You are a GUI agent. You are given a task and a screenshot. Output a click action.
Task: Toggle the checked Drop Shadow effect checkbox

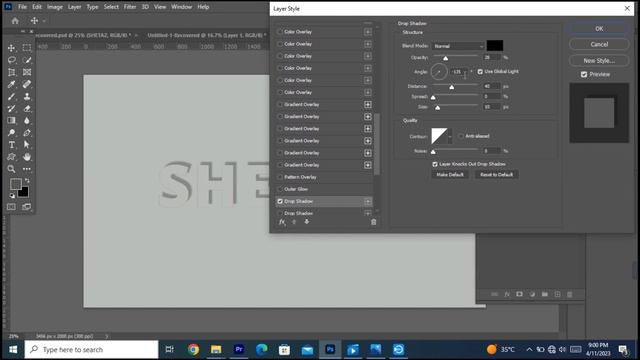(280, 201)
